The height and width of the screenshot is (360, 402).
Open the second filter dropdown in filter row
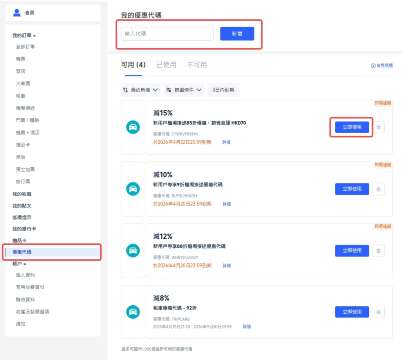(184, 90)
